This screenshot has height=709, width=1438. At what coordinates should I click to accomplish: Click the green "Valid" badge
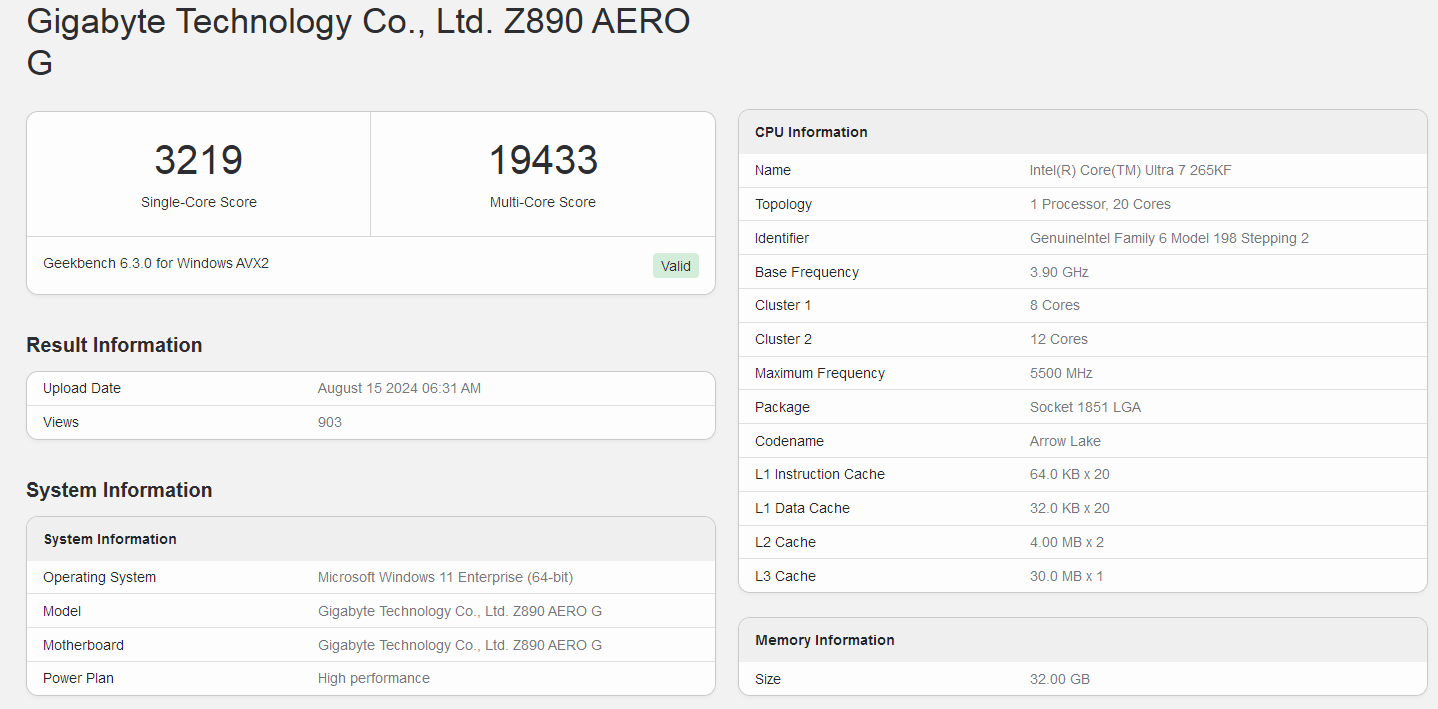pyautogui.click(x=676, y=266)
